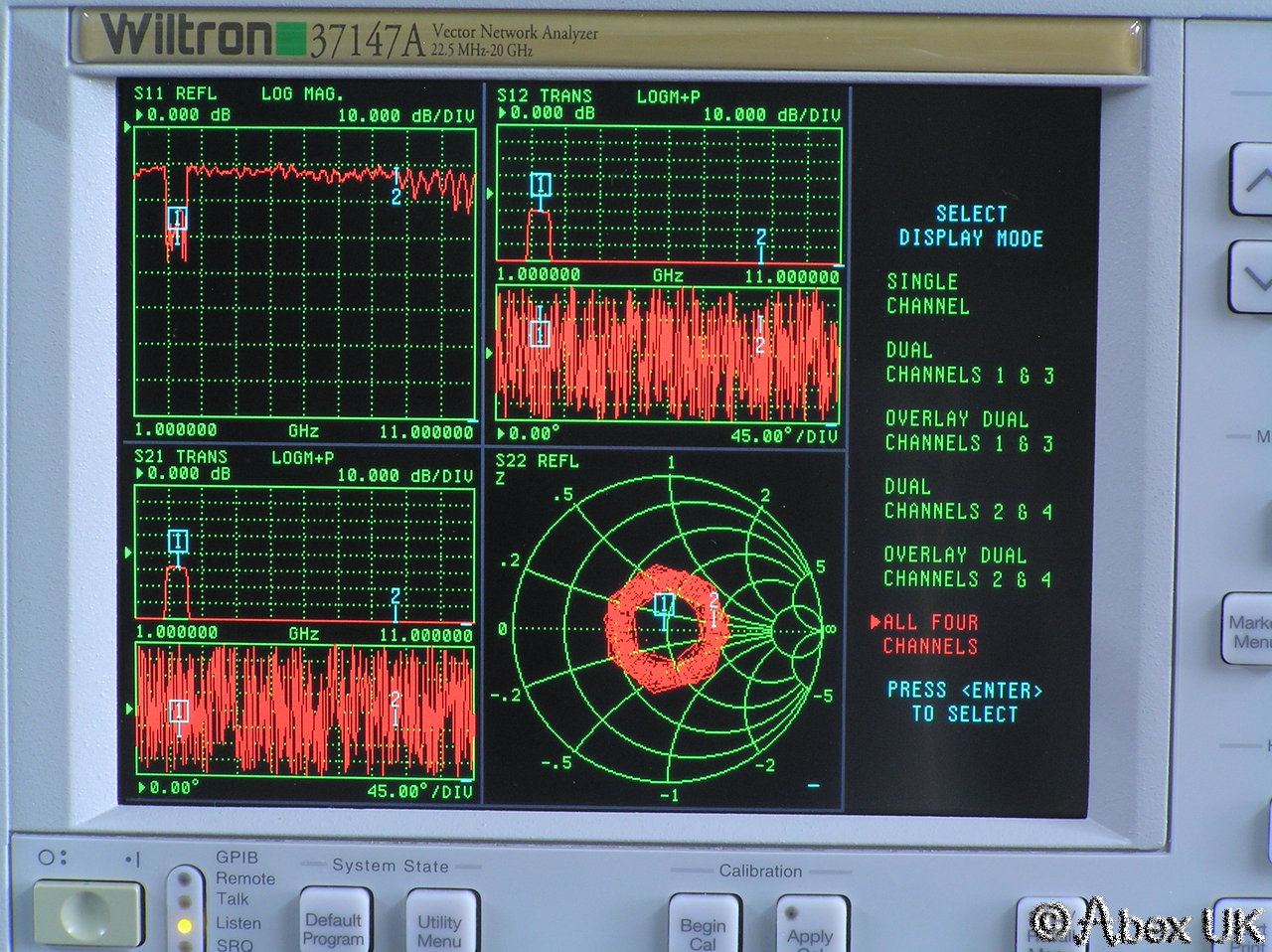Toggle the Apply Cal key
Screen dimensions: 1272x952
(811, 929)
